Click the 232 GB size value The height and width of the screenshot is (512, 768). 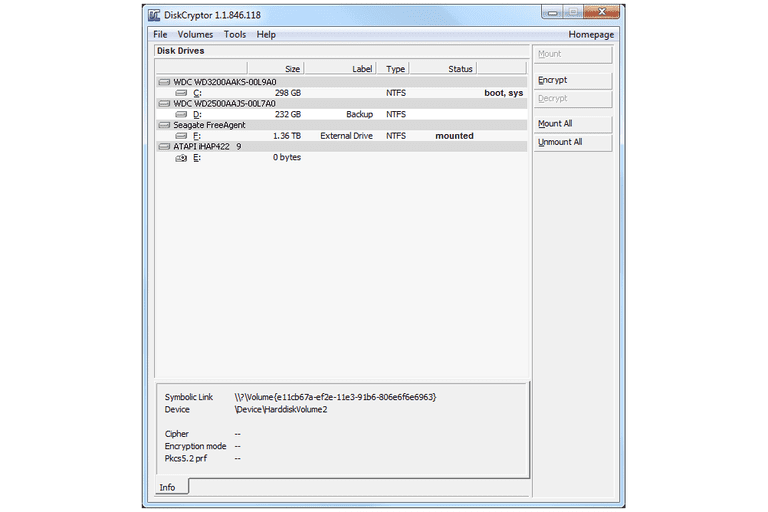tap(288, 115)
